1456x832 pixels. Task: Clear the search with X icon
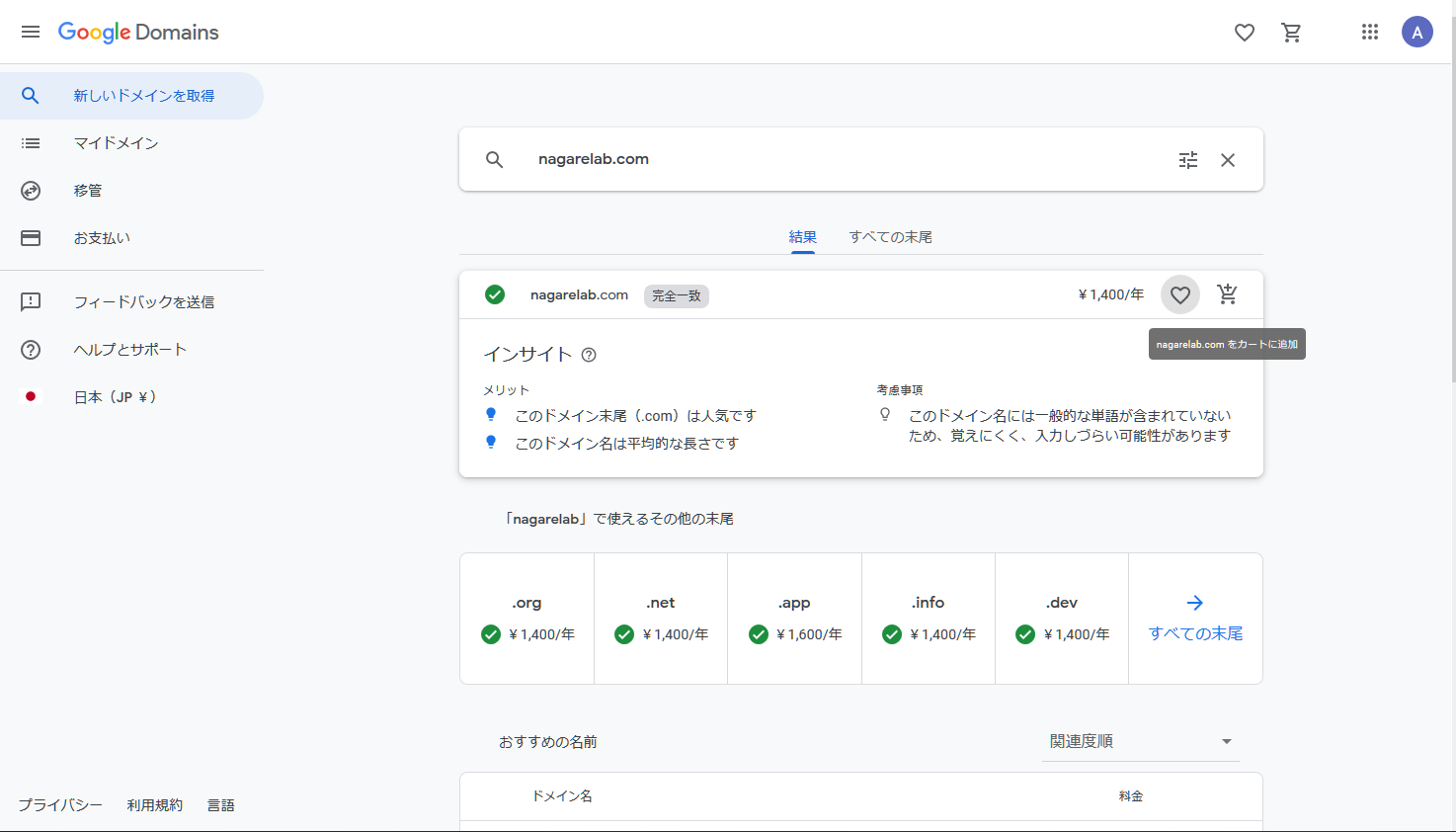[x=1228, y=160]
